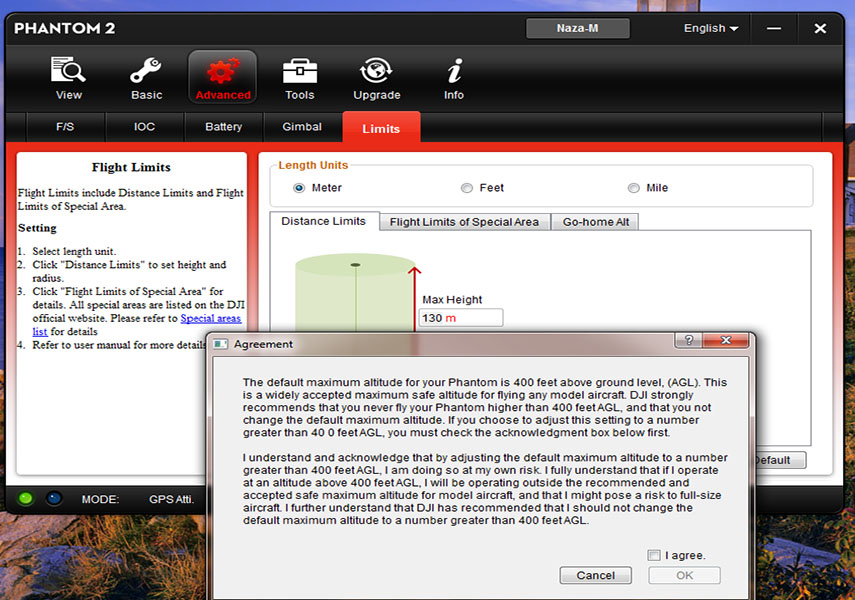The height and width of the screenshot is (600, 855).
Task: Select the Mile length unit
Action: [x=633, y=188]
